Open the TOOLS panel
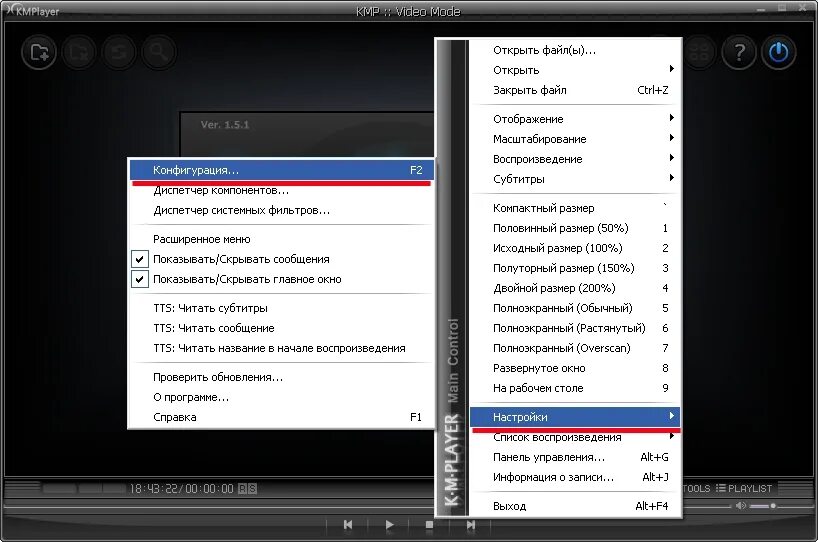 (697, 488)
